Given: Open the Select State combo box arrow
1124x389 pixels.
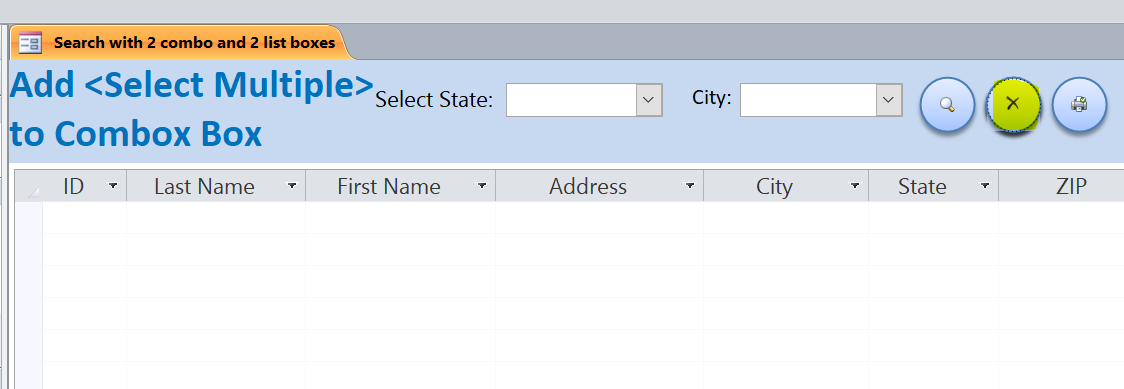Looking at the screenshot, I should coord(649,100).
